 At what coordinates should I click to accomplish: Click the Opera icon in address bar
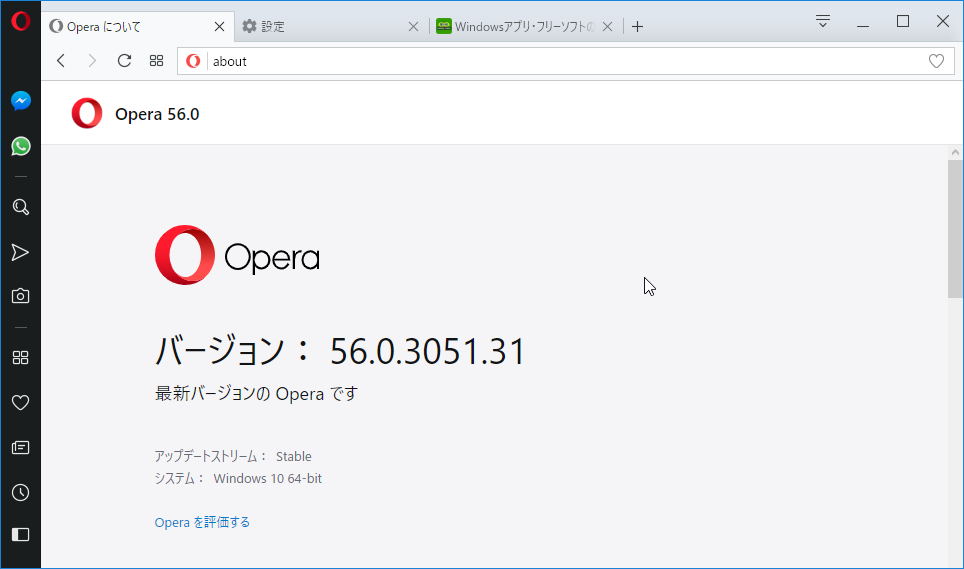click(193, 61)
